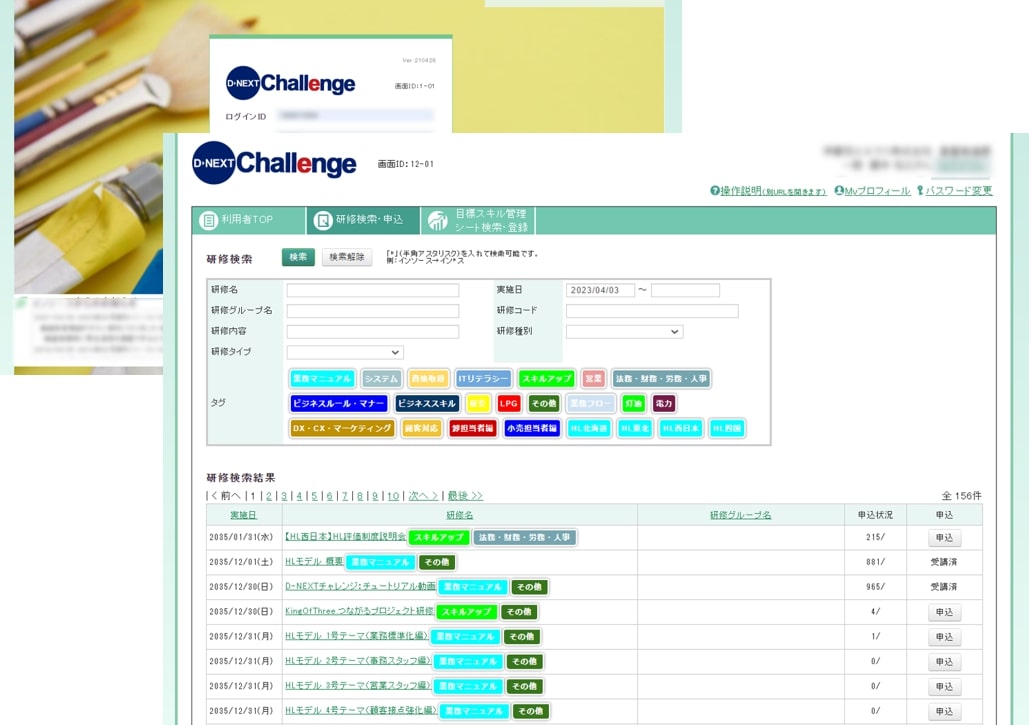The width and height of the screenshot is (1029, 725).
Task: Click the 検索解除 button
Action: click(x=346, y=257)
